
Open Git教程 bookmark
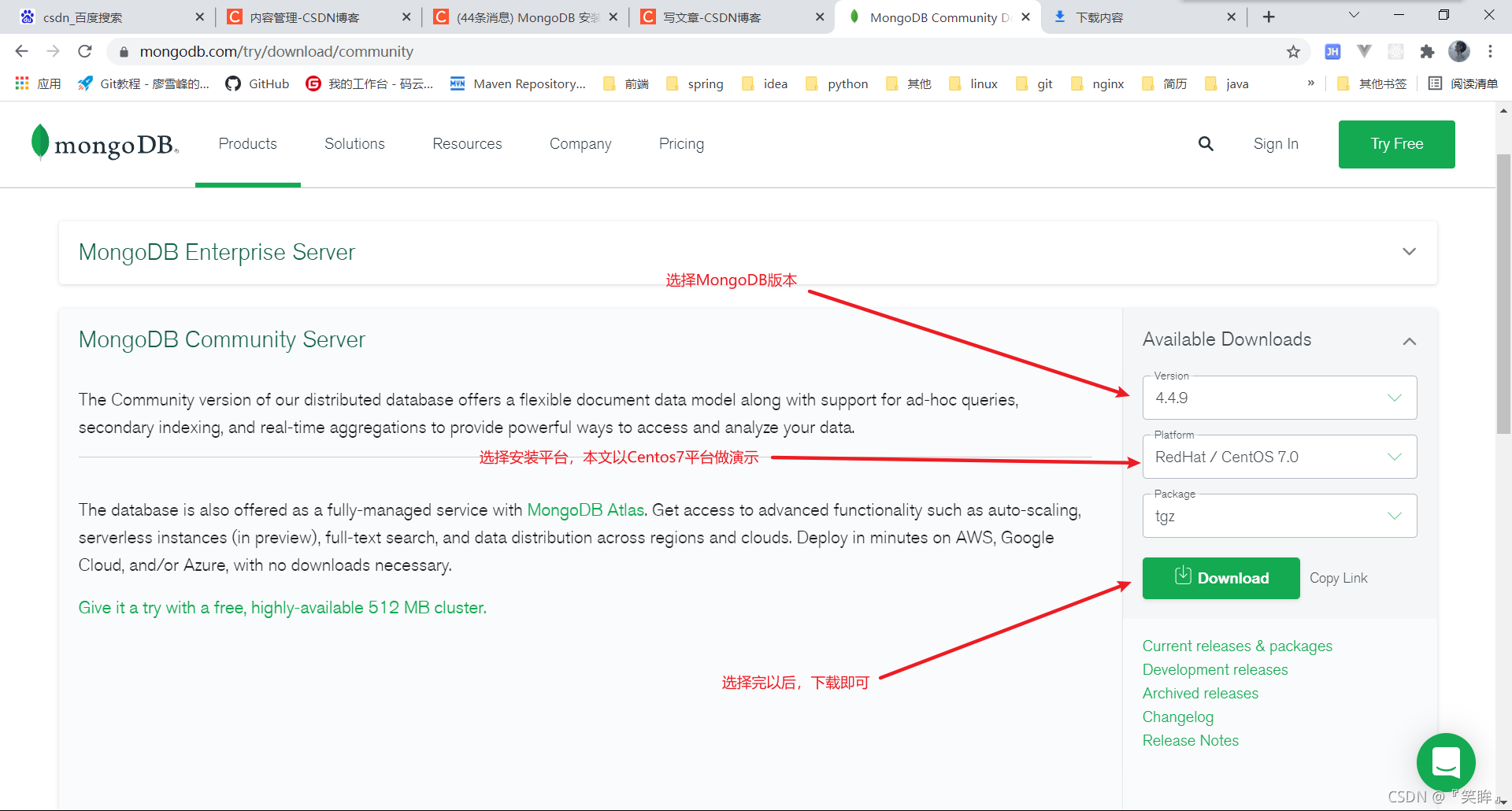point(144,83)
